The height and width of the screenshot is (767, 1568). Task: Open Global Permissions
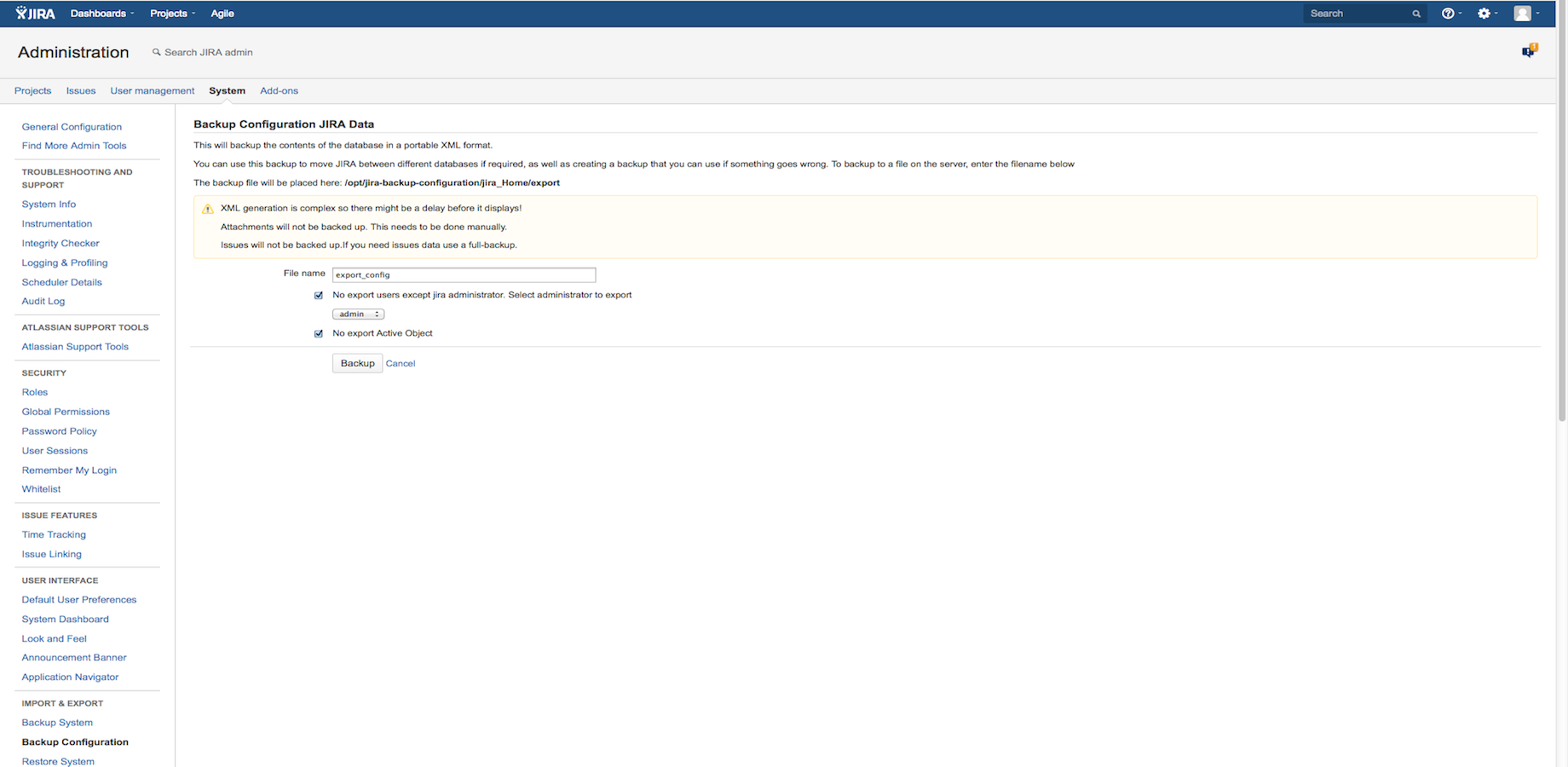coord(66,412)
